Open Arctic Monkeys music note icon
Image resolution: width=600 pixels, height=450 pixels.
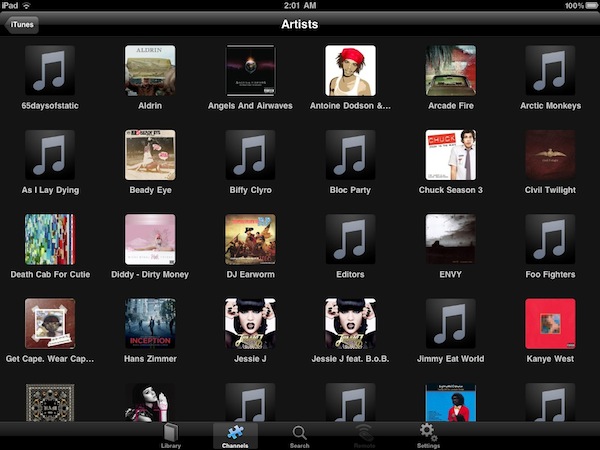pos(550,70)
